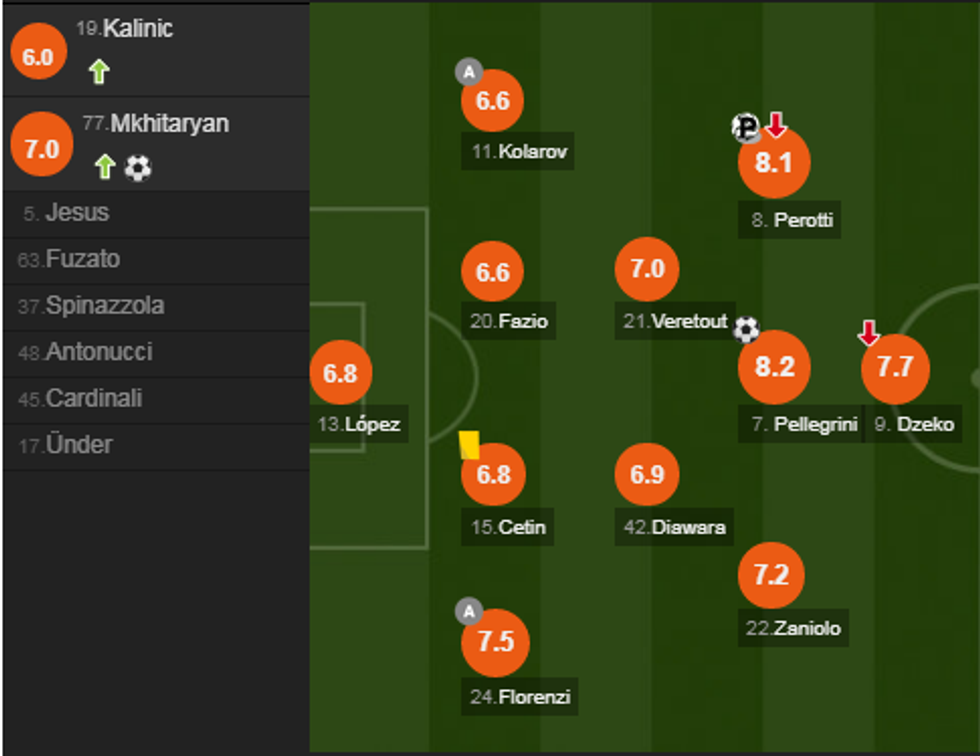Click the Veretout player name label
The image size is (980, 756).
coord(674,322)
